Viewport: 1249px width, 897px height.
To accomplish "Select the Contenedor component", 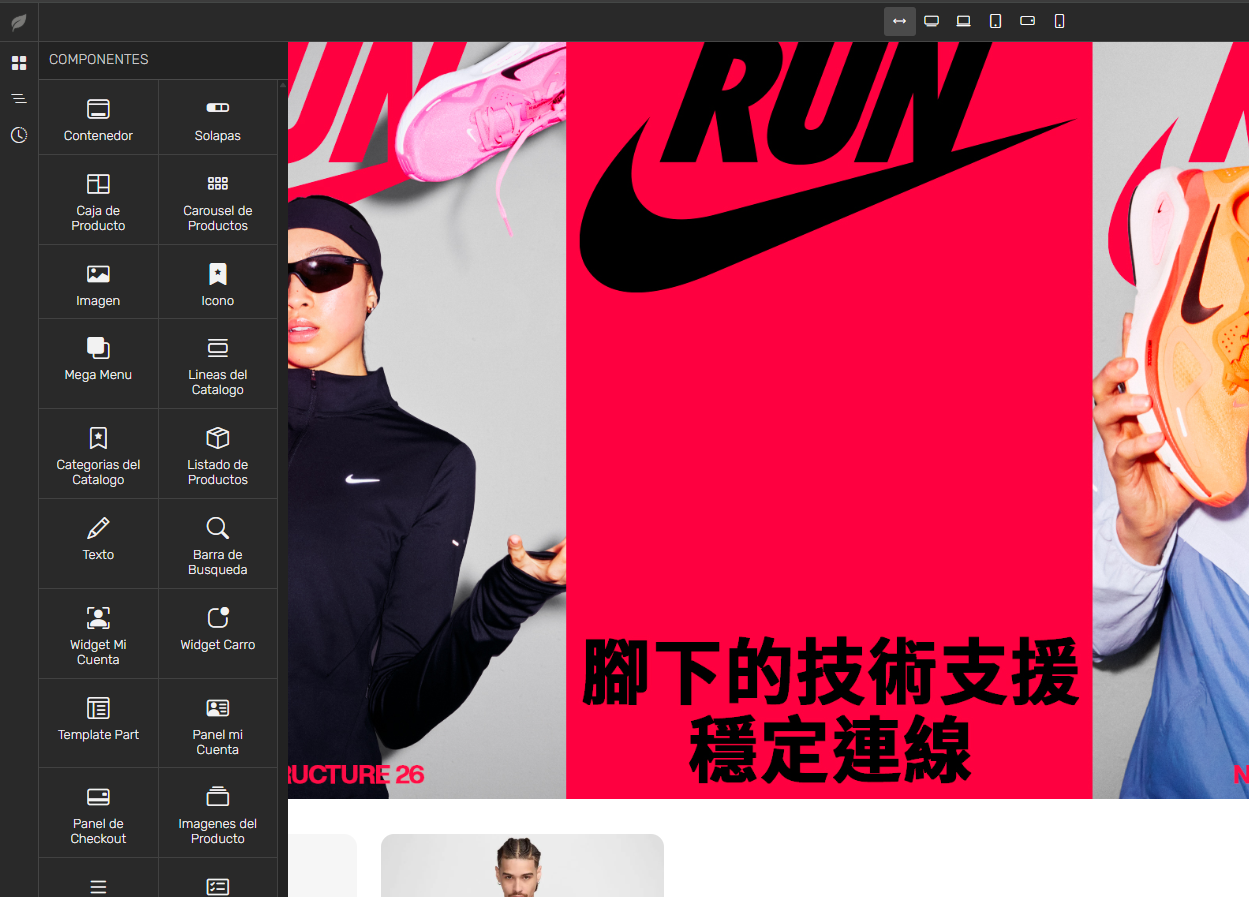I will 98,116.
